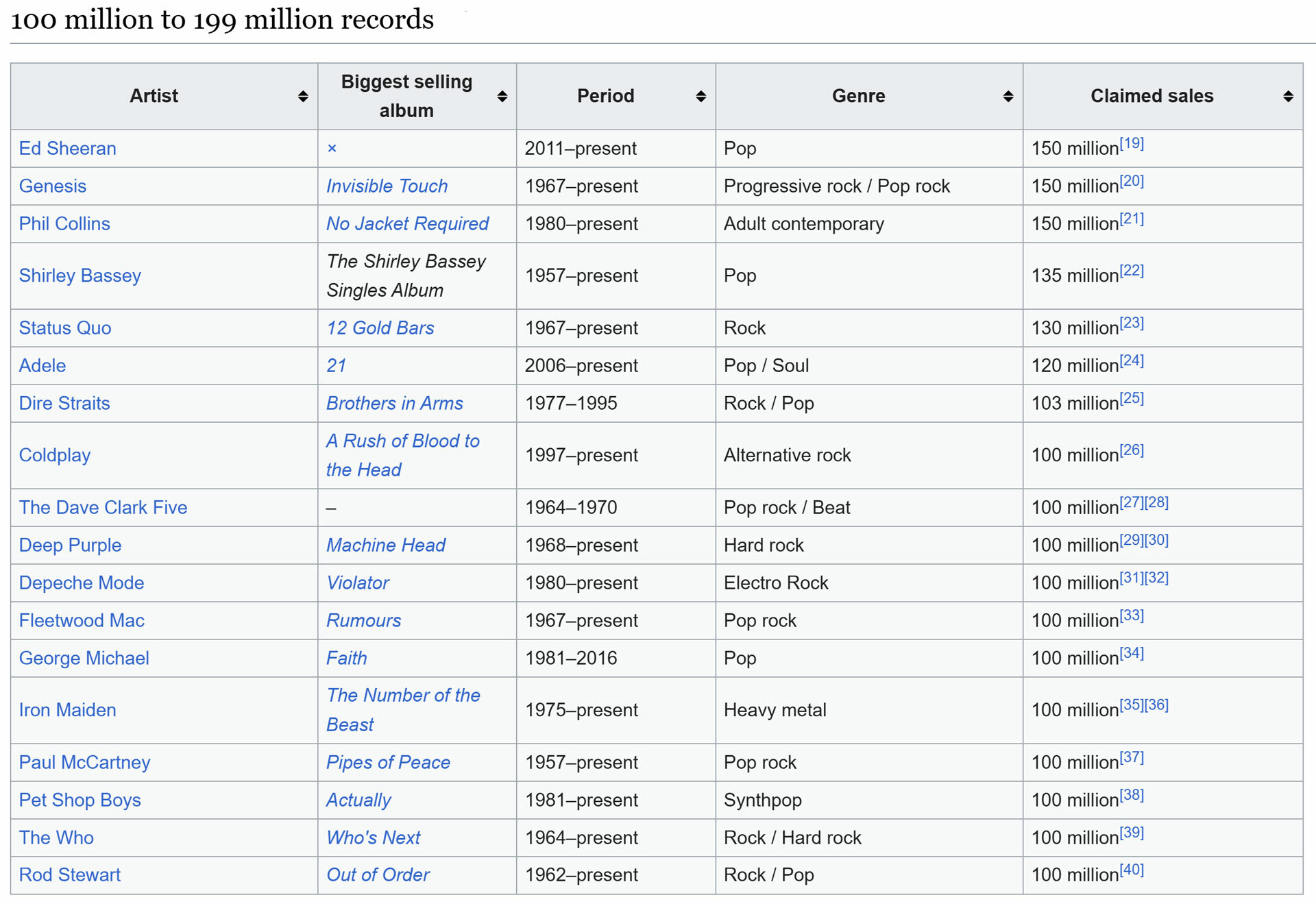Open The Number of the Beast link
The image size is (1316, 906).
[x=404, y=711]
